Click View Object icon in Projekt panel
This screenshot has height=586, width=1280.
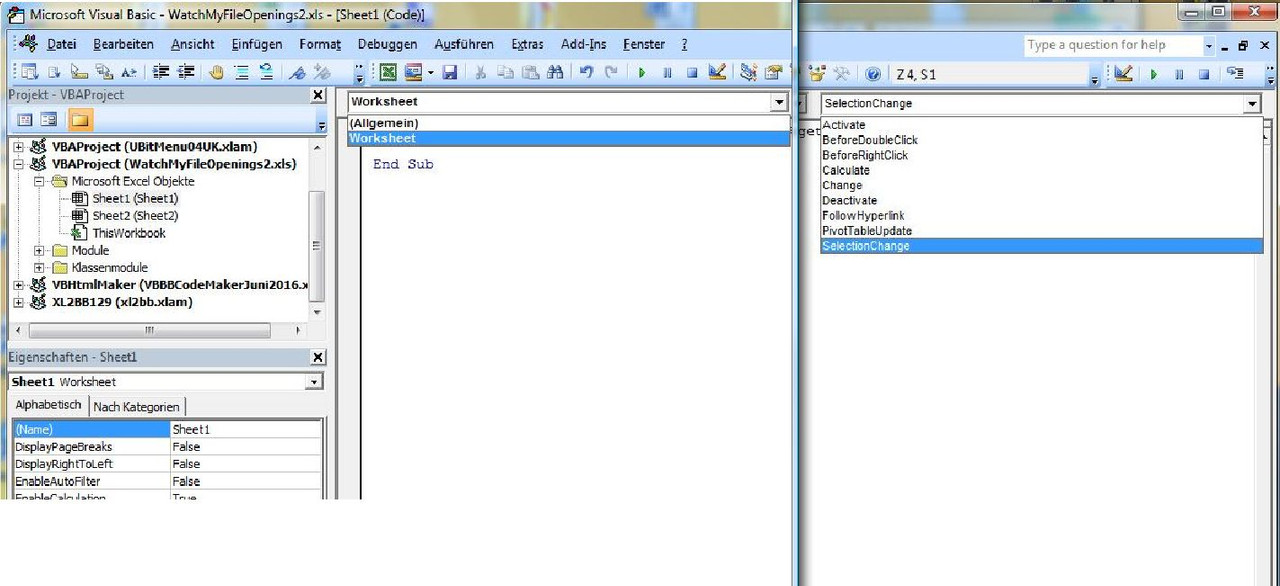[x=48, y=119]
